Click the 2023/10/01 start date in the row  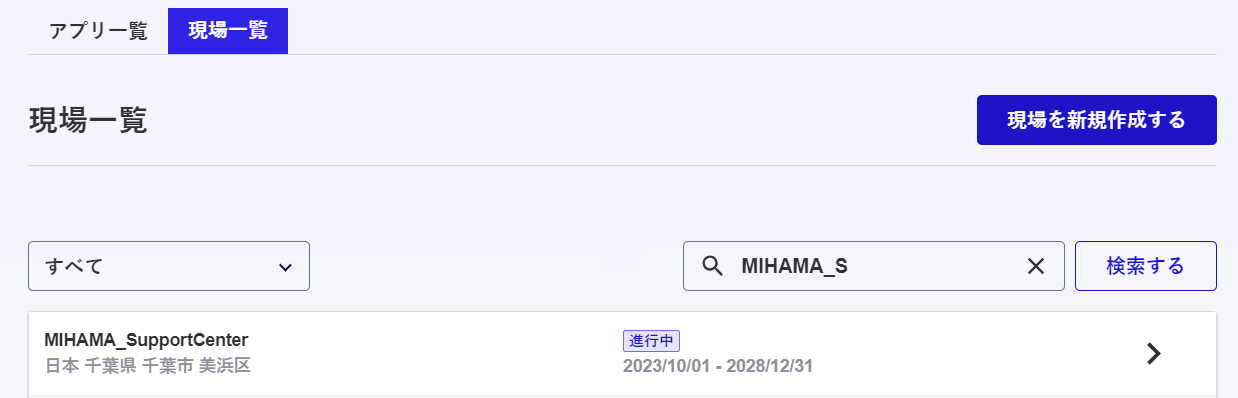665,366
